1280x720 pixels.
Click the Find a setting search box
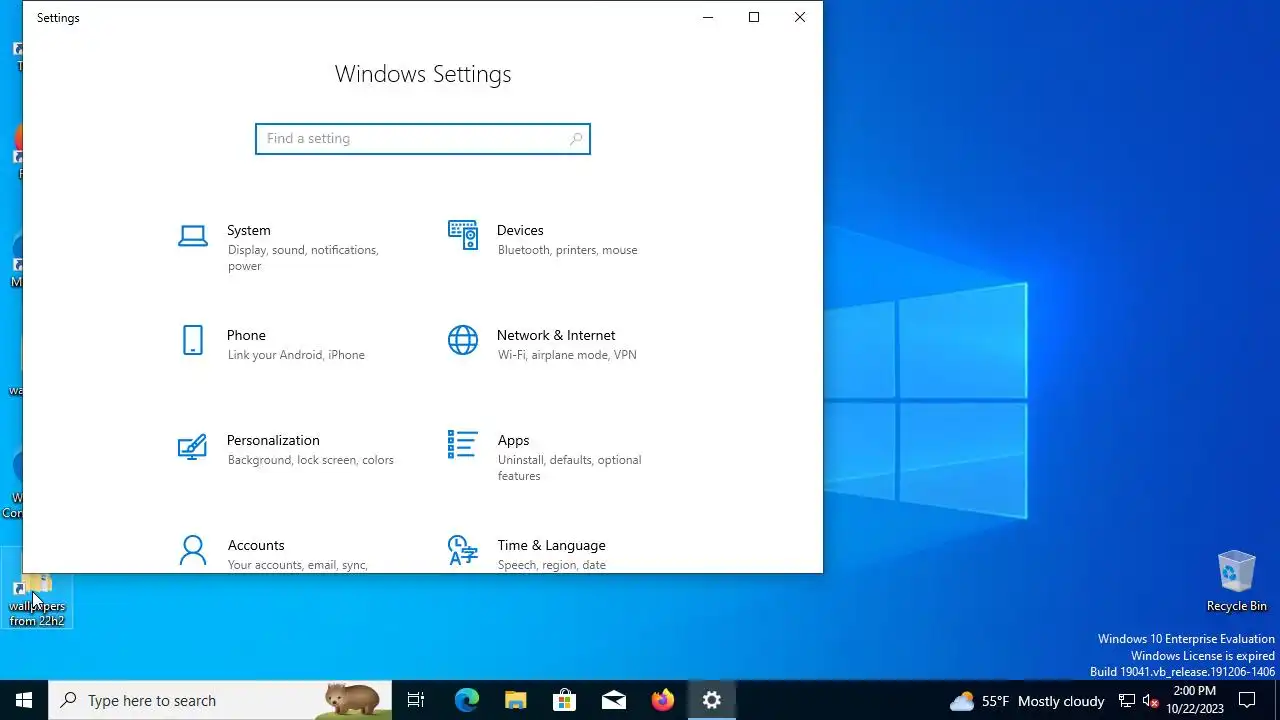click(x=423, y=139)
